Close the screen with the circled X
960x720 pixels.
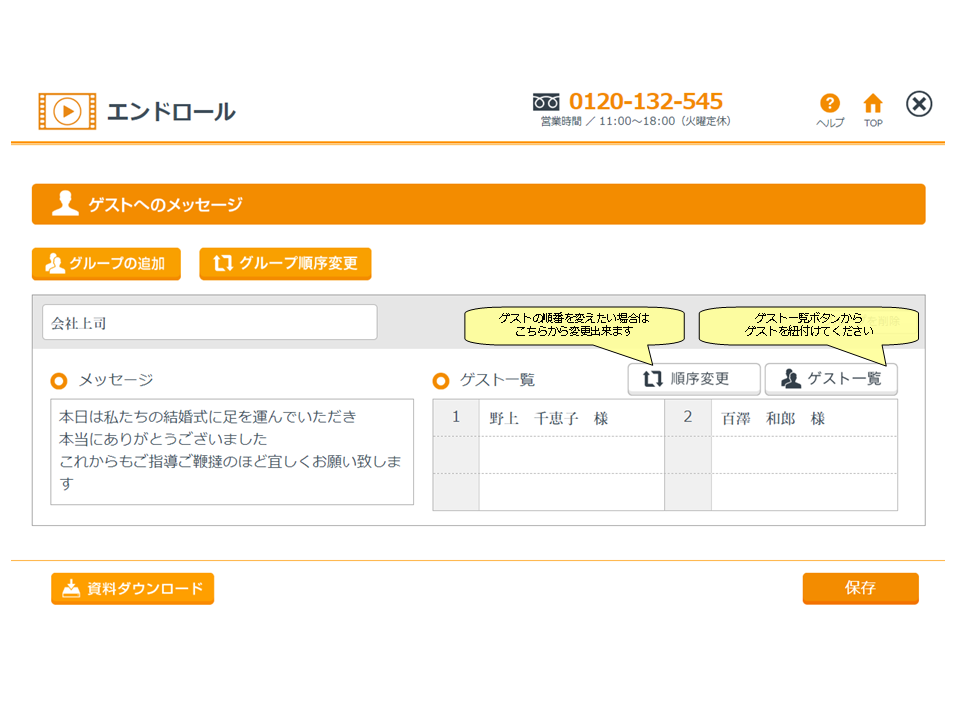(919, 104)
